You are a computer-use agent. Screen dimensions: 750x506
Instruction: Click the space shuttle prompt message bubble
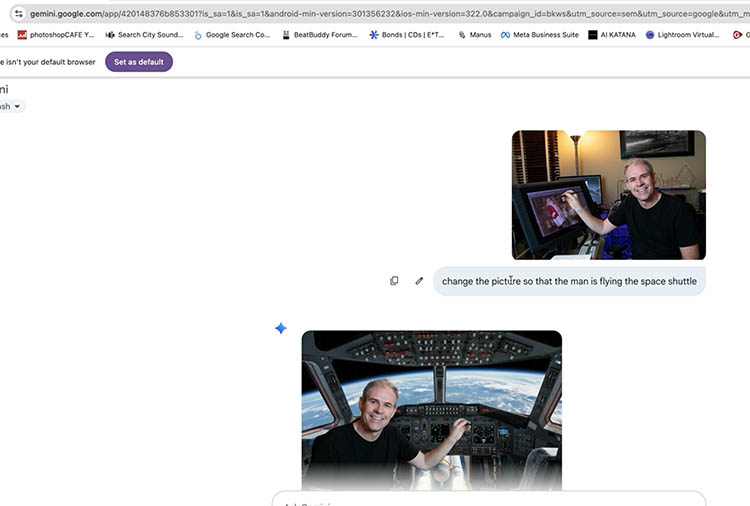click(x=569, y=282)
